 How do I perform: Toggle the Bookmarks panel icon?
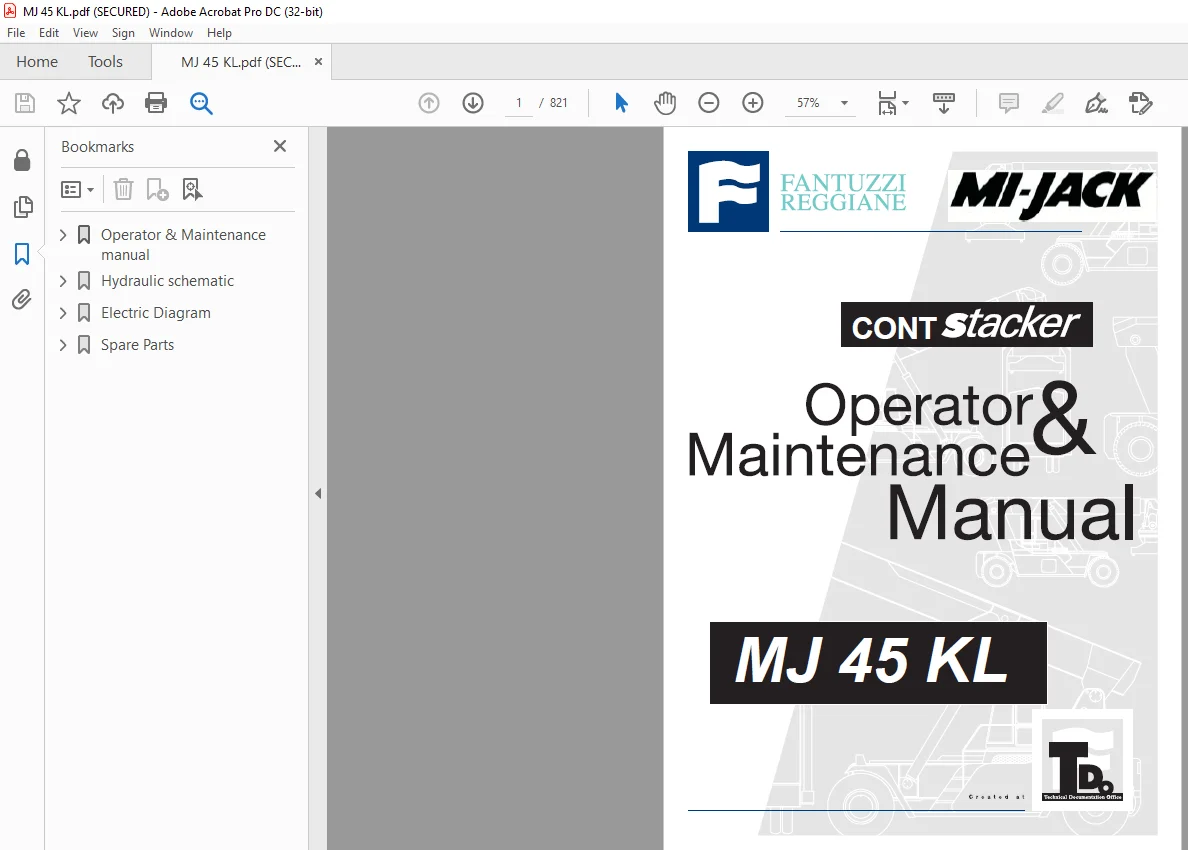coord(22,254)
